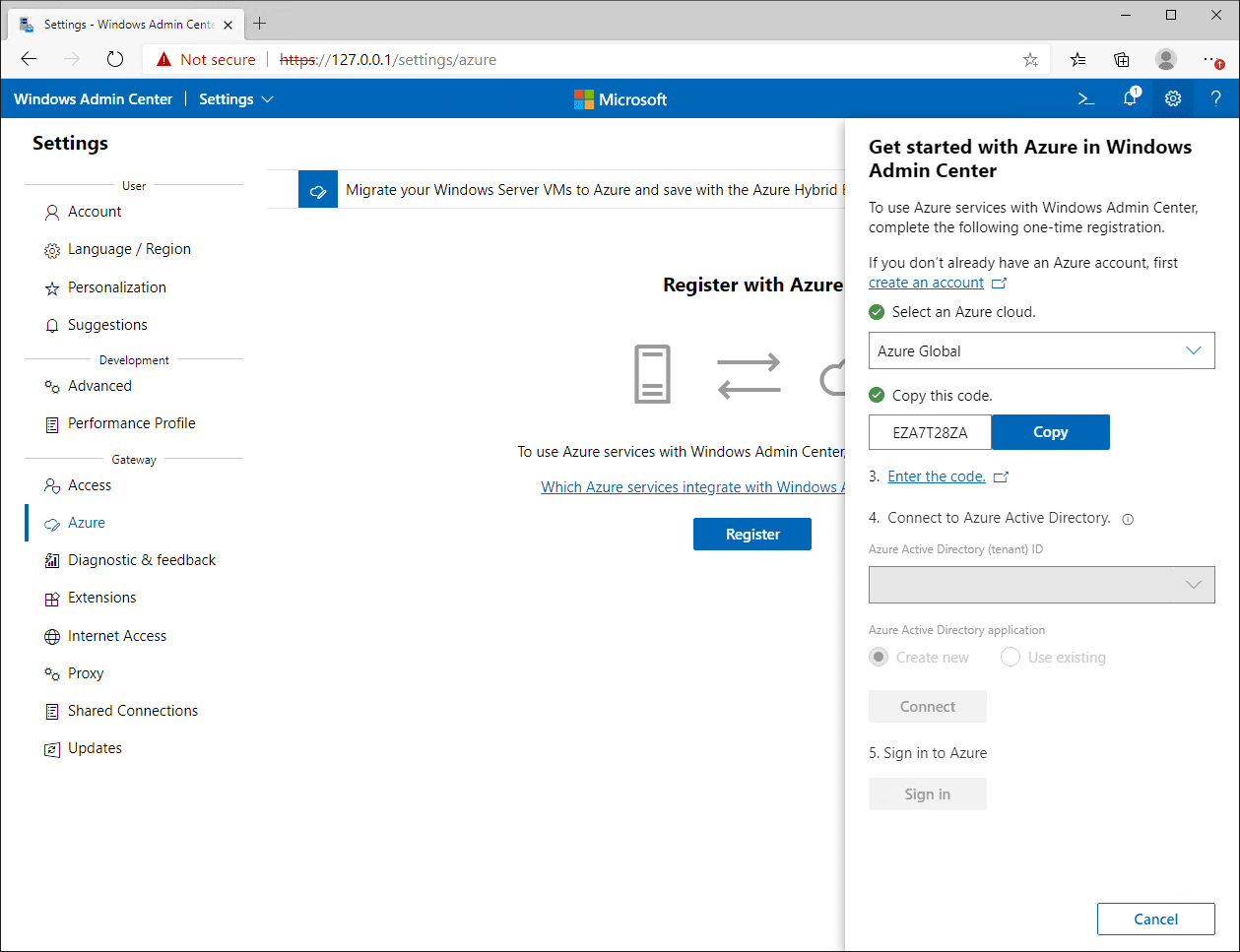Image resolution: width=1240 pixels, height=952 pixels.
Task: Open the PowerShell console icon
Action: point(1085,98)
